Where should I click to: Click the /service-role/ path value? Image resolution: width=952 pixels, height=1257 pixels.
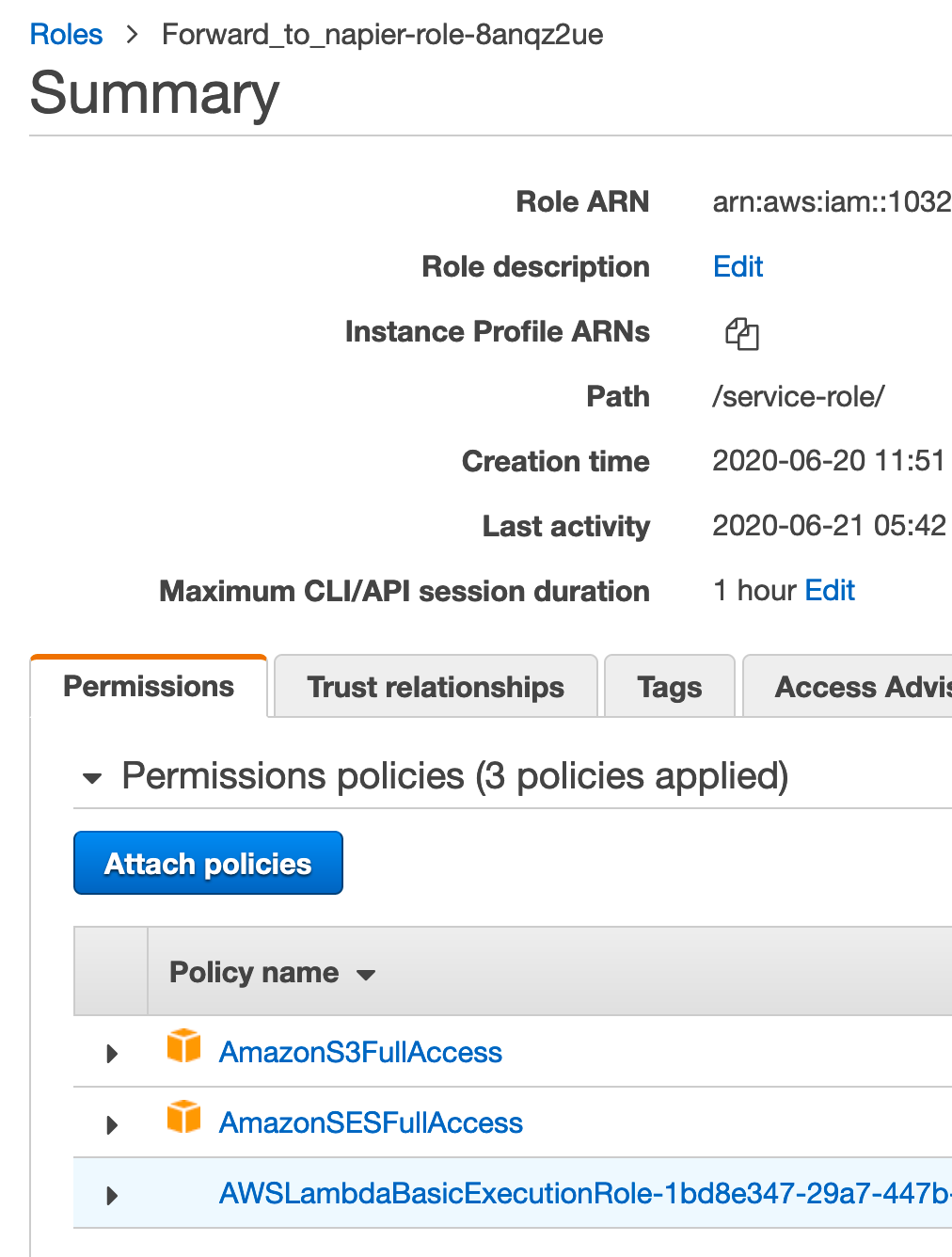(x=798, y=396)
